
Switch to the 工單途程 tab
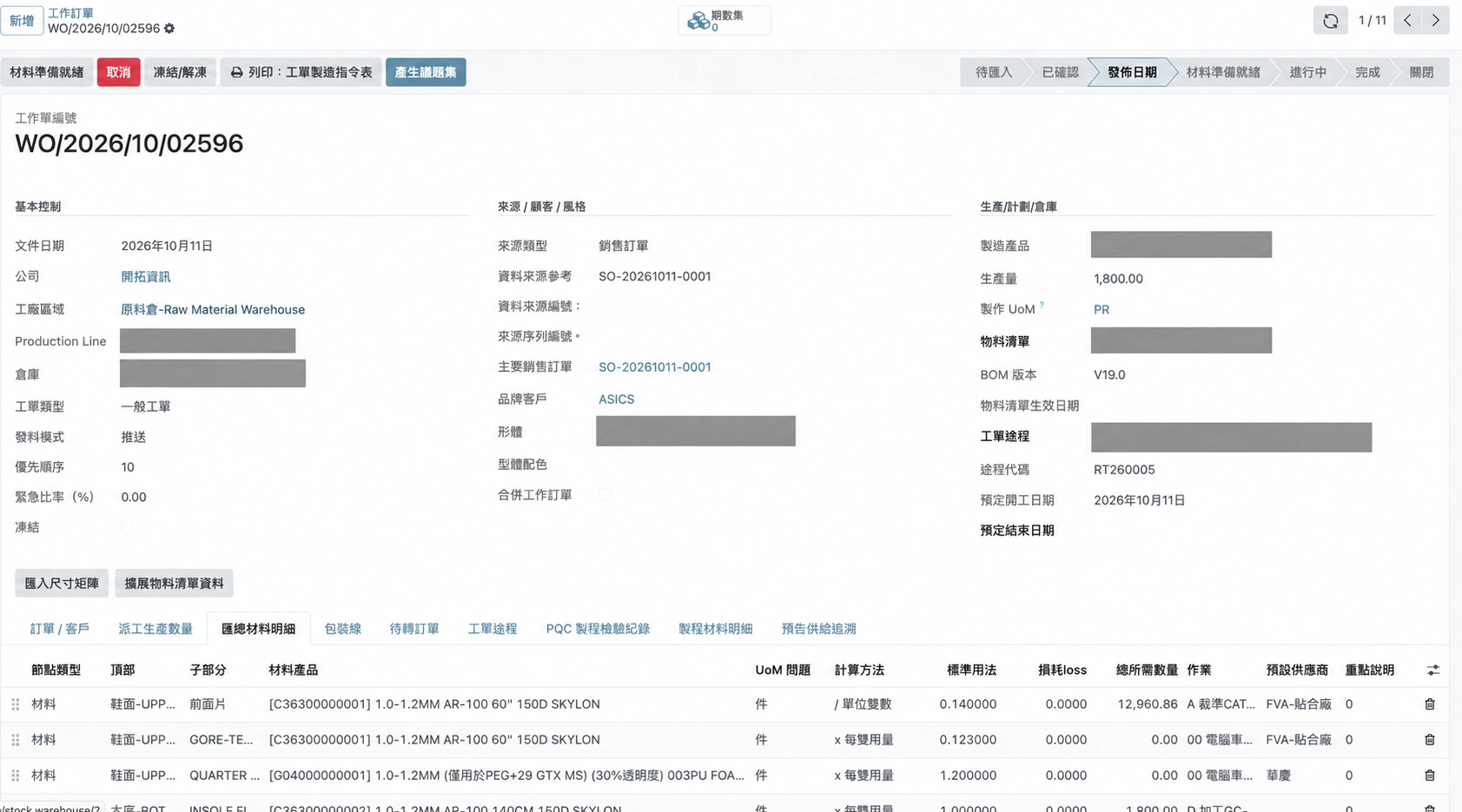point(493,629)
